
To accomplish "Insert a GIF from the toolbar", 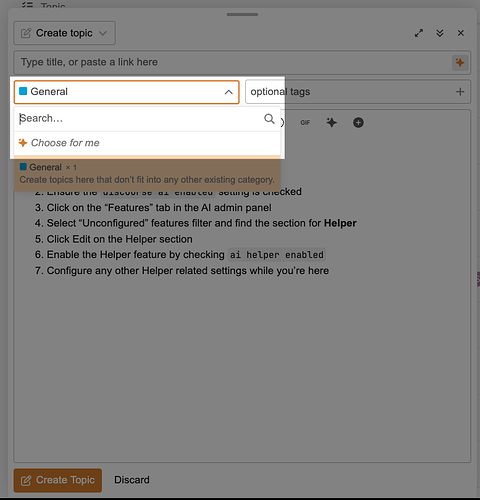I will point(305,123).
